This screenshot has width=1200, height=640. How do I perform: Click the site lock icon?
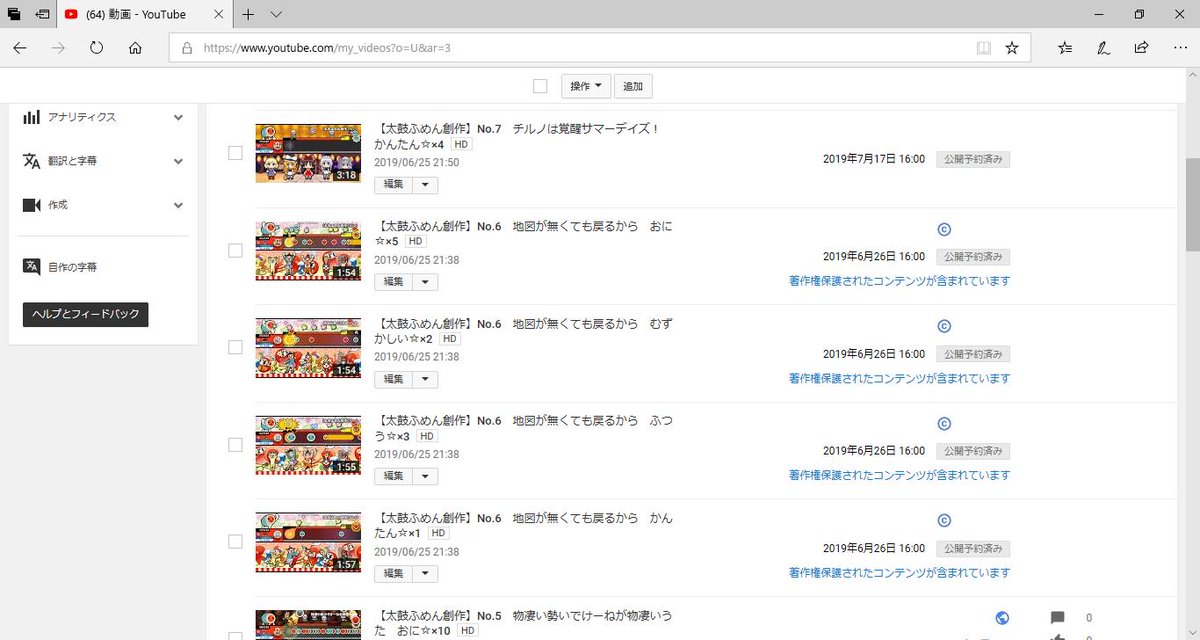point(186,48)
